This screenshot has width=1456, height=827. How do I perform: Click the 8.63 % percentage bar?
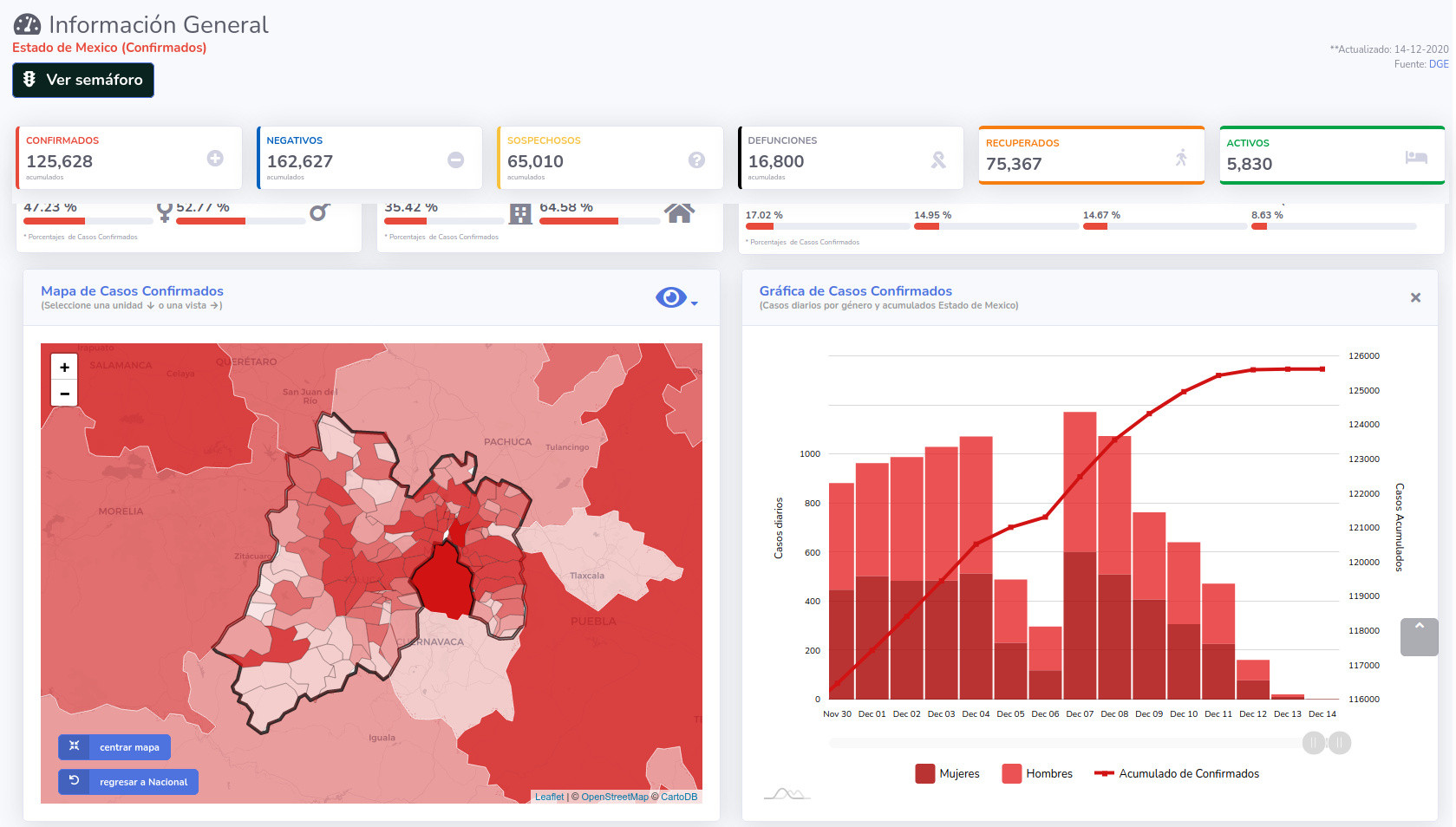(x=1334, y=226)
